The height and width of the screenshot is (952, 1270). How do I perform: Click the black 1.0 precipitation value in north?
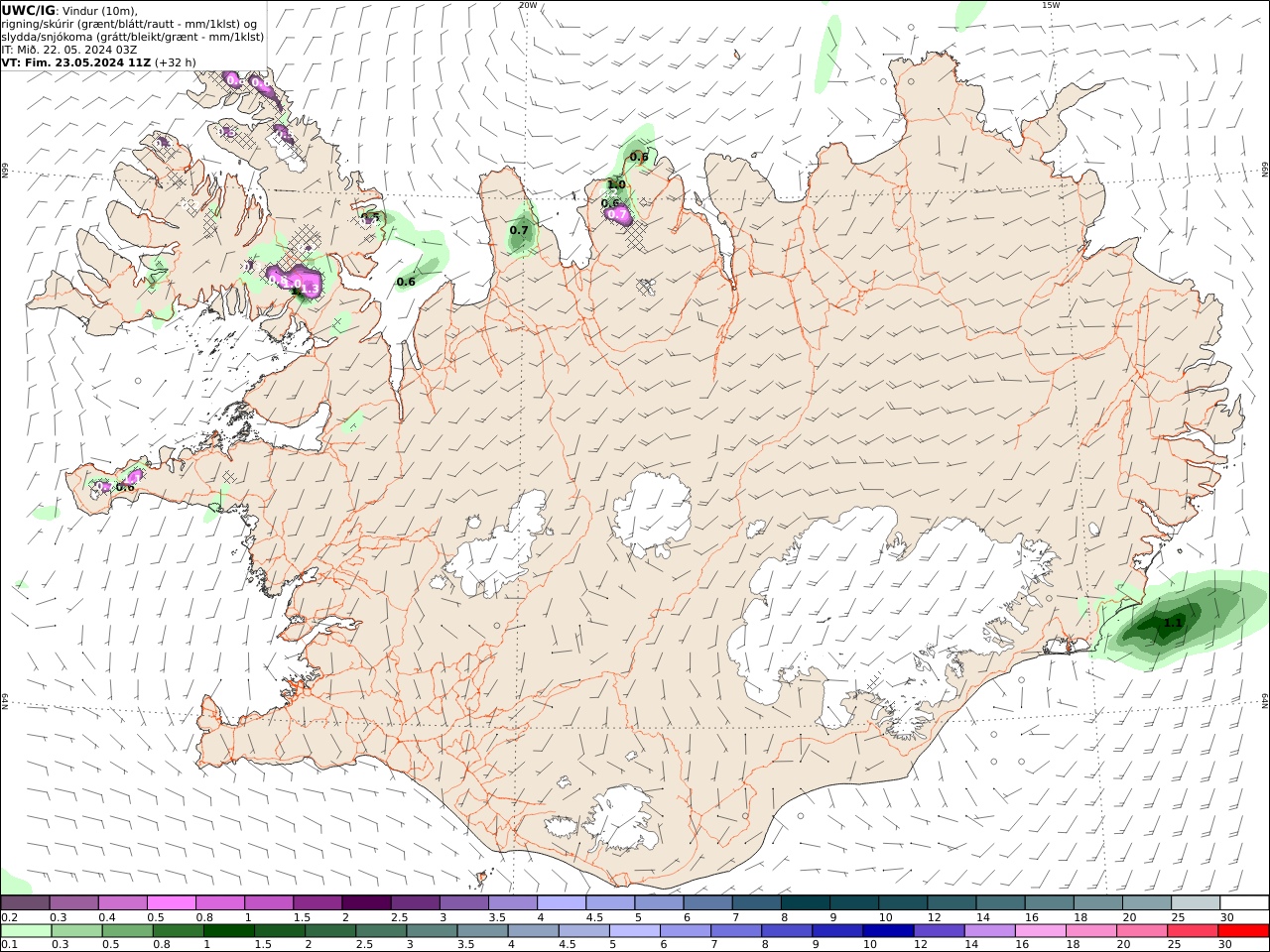click(x=616, y=184)
